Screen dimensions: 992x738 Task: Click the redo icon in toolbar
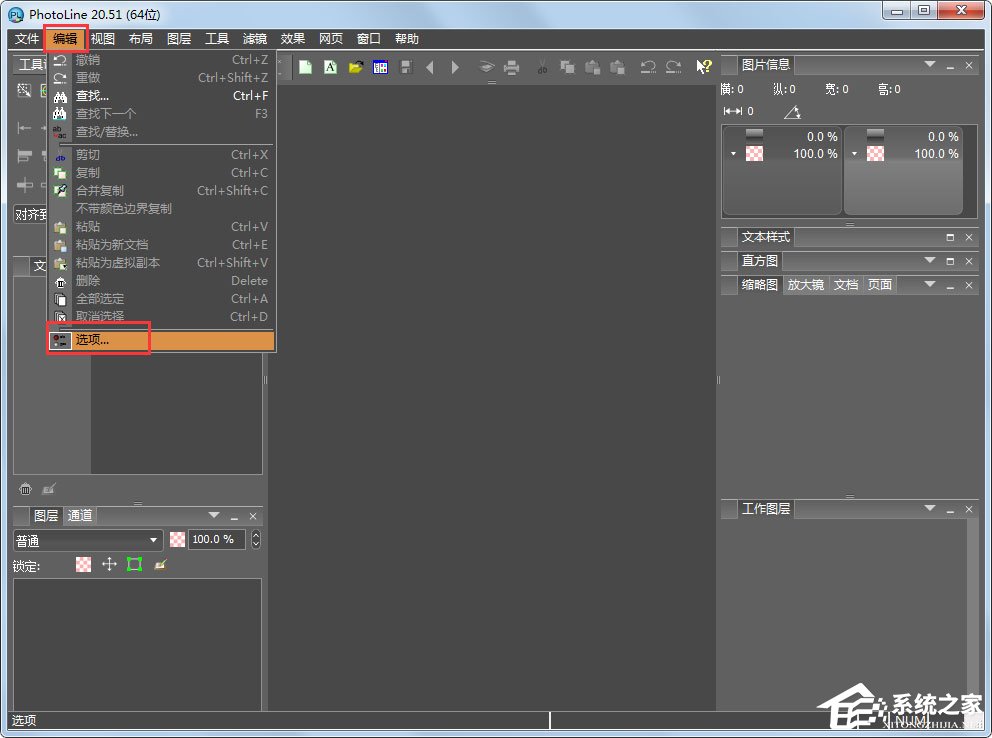(673, 67)
